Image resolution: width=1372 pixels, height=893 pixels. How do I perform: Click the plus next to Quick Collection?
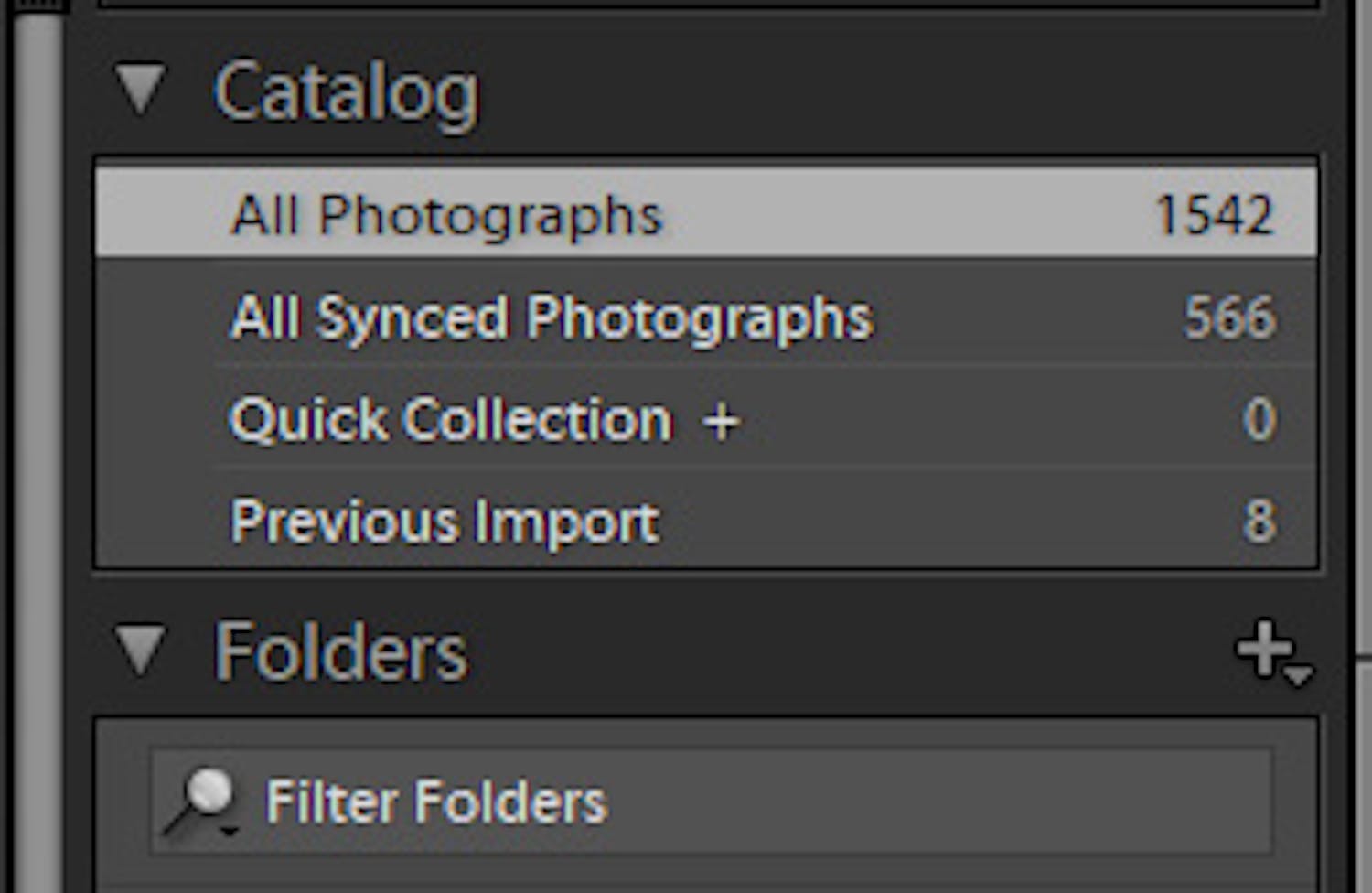click(722, 419)
